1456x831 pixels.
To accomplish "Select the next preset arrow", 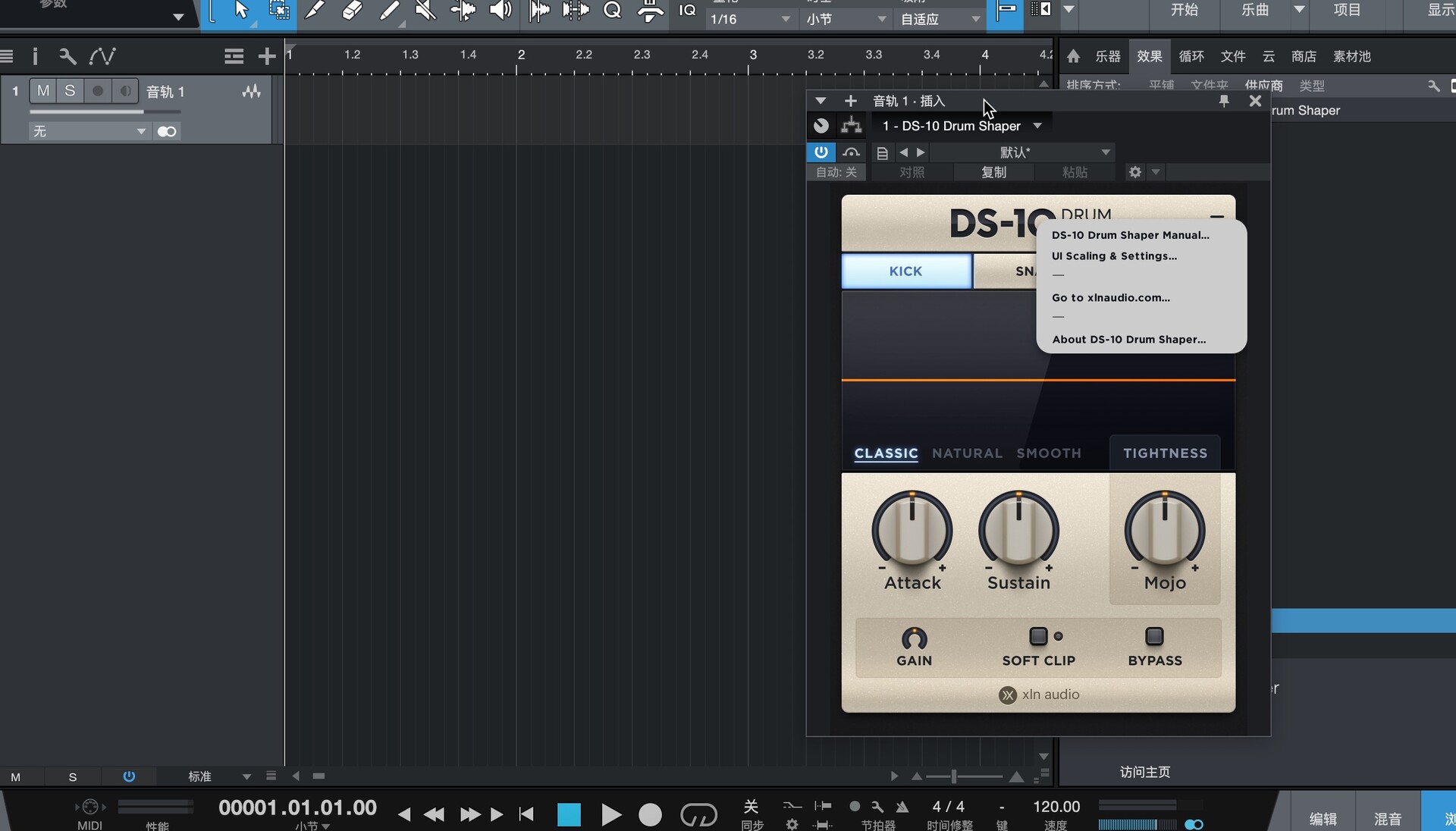I will [921, 152].
